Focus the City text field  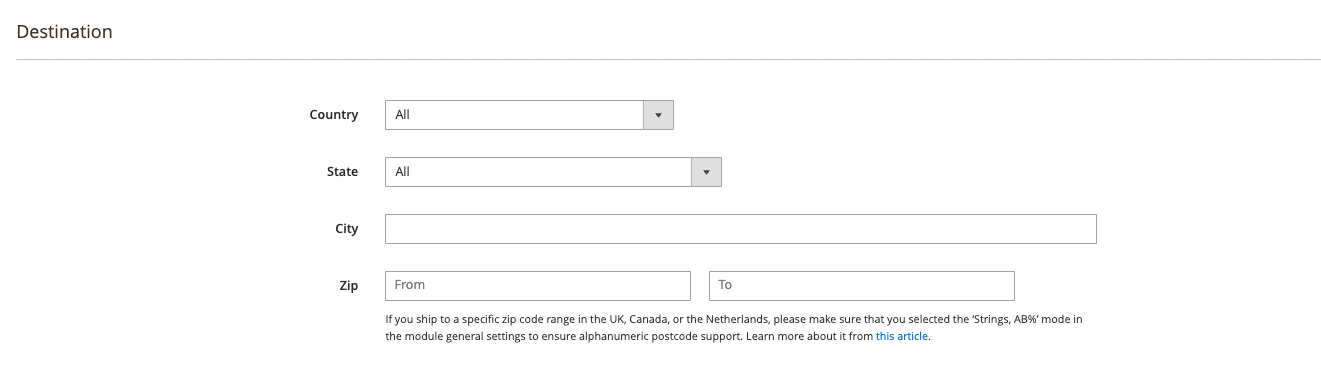coord(741,229)
